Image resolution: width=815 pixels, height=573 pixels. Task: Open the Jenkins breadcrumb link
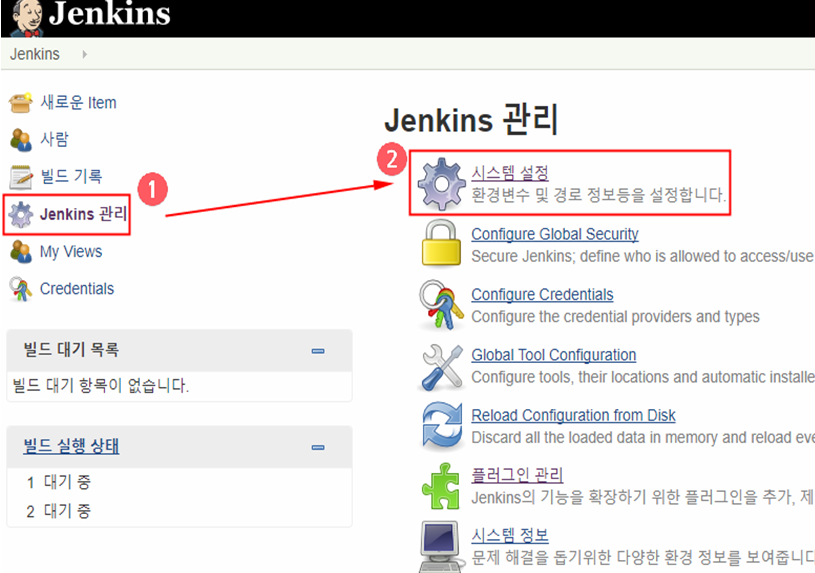click(35, 54)
